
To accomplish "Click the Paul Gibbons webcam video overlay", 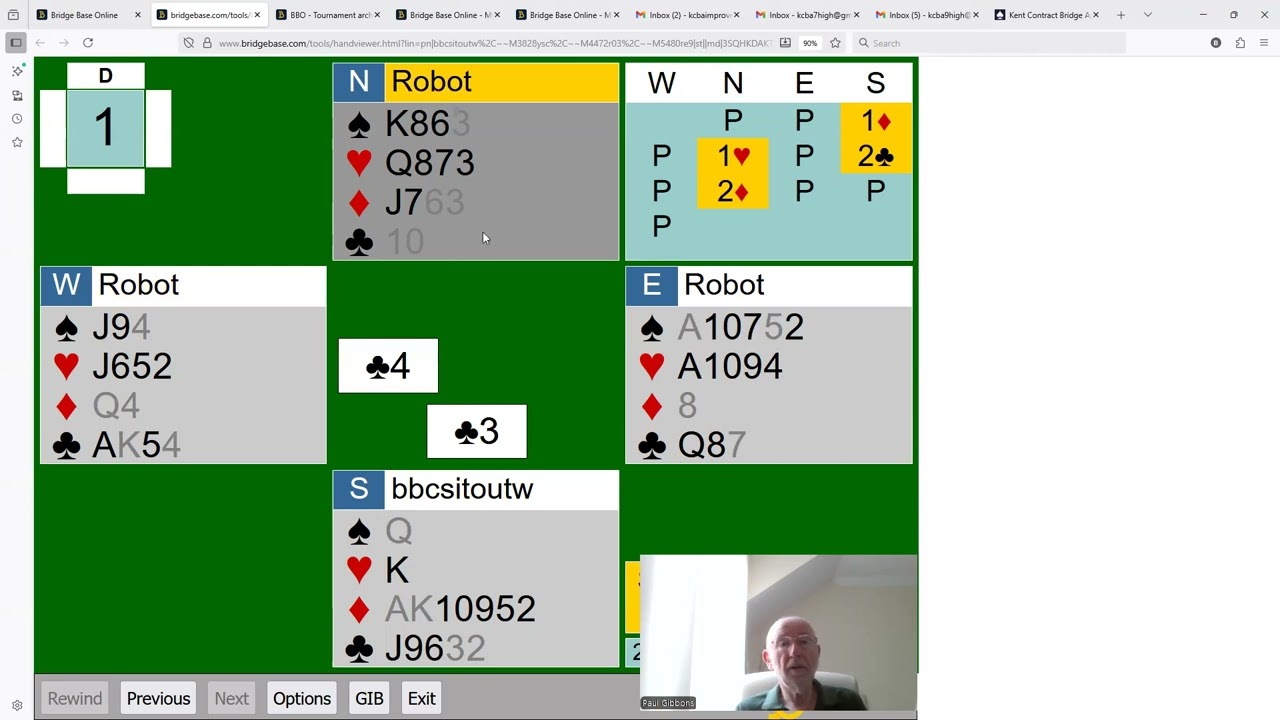I will click(x=778, y=635).
